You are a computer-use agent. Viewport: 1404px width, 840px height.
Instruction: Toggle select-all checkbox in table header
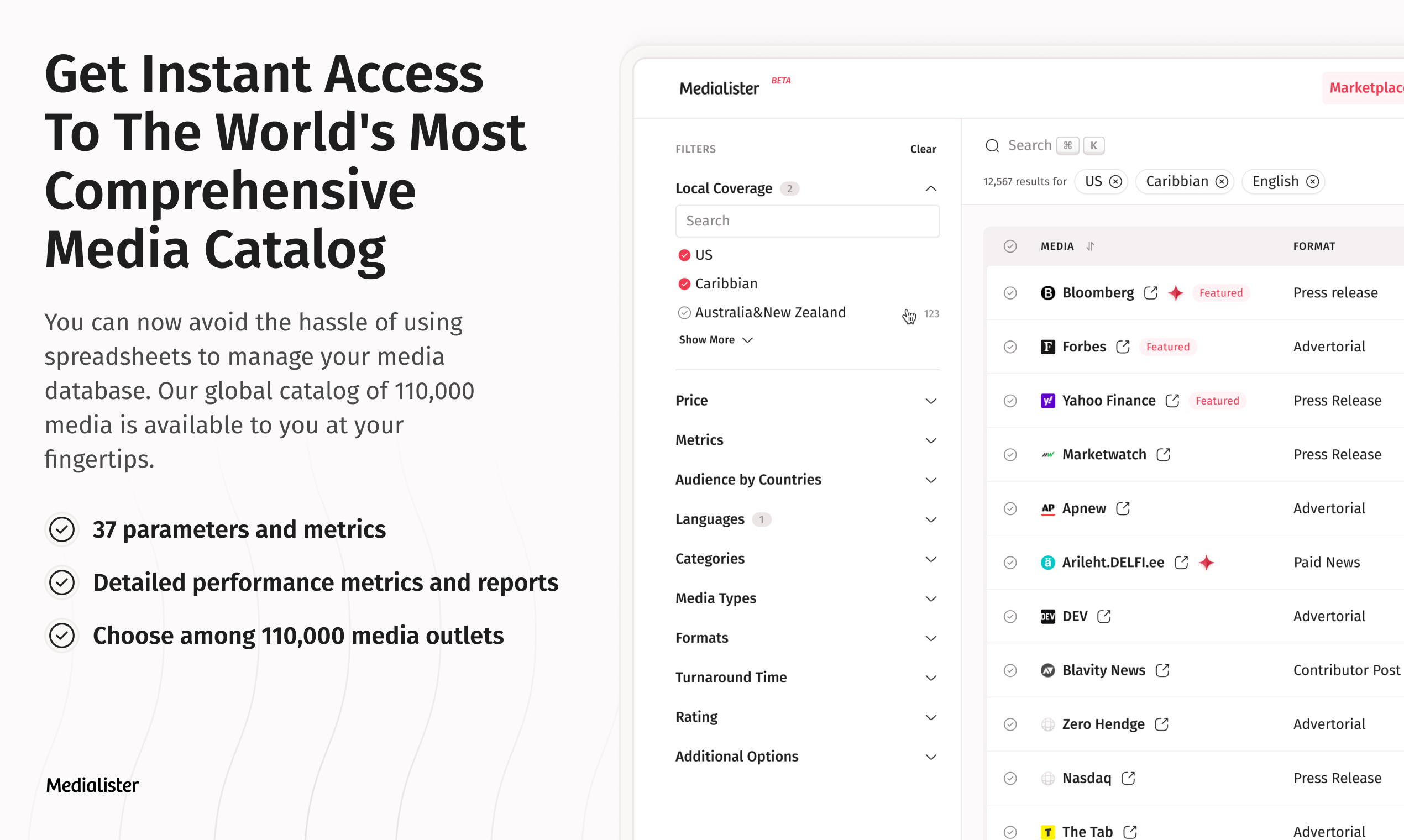(1010, 246)
